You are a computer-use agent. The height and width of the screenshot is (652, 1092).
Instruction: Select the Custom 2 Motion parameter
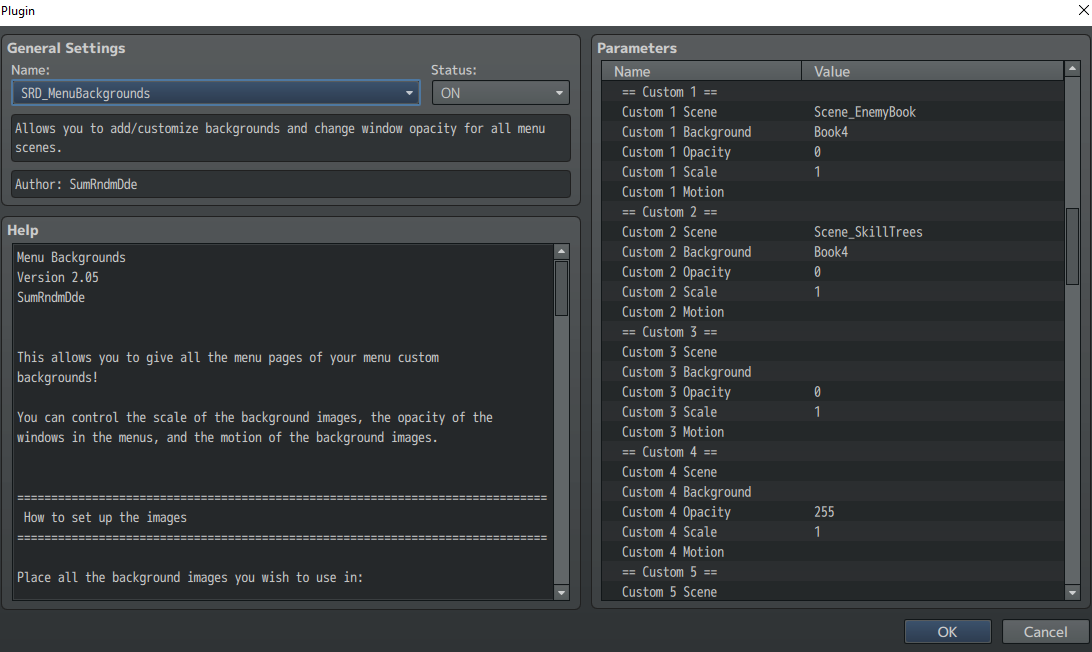click(833, 312)
